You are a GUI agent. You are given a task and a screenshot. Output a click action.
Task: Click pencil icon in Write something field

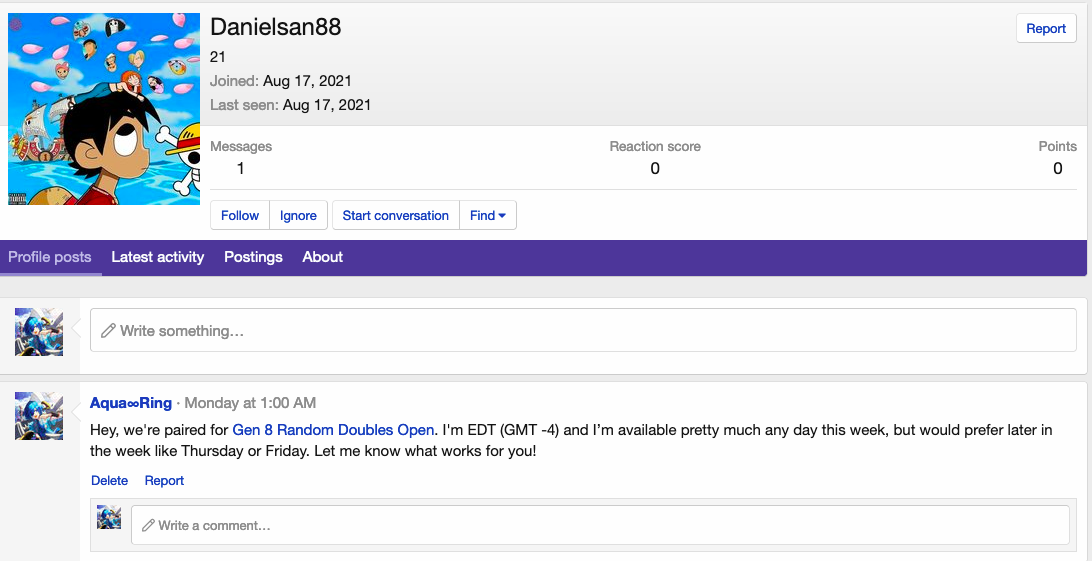pyautogui.click(x=108, y=331)
